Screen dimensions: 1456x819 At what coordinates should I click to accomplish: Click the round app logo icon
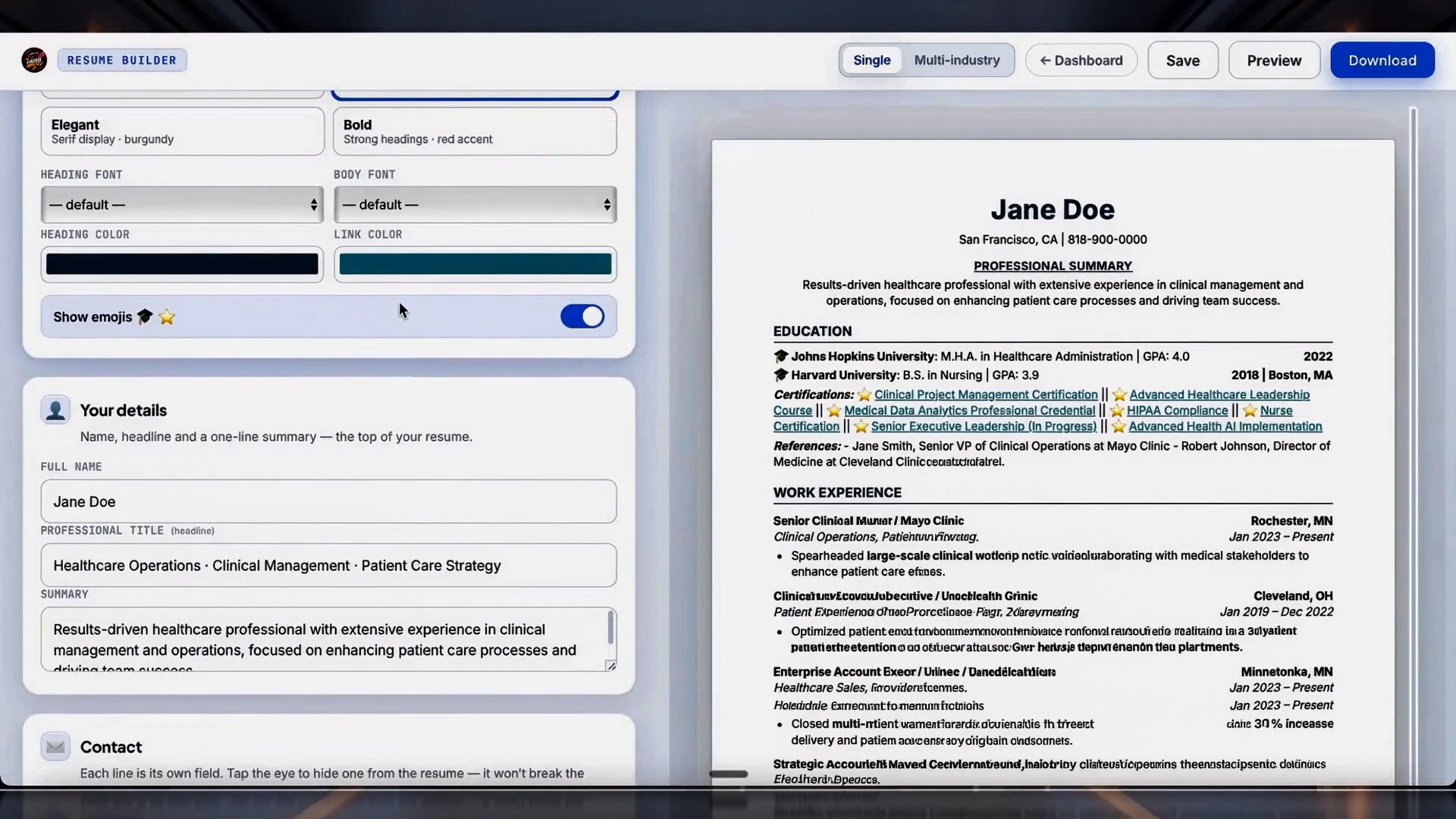(x=34, y=60)
